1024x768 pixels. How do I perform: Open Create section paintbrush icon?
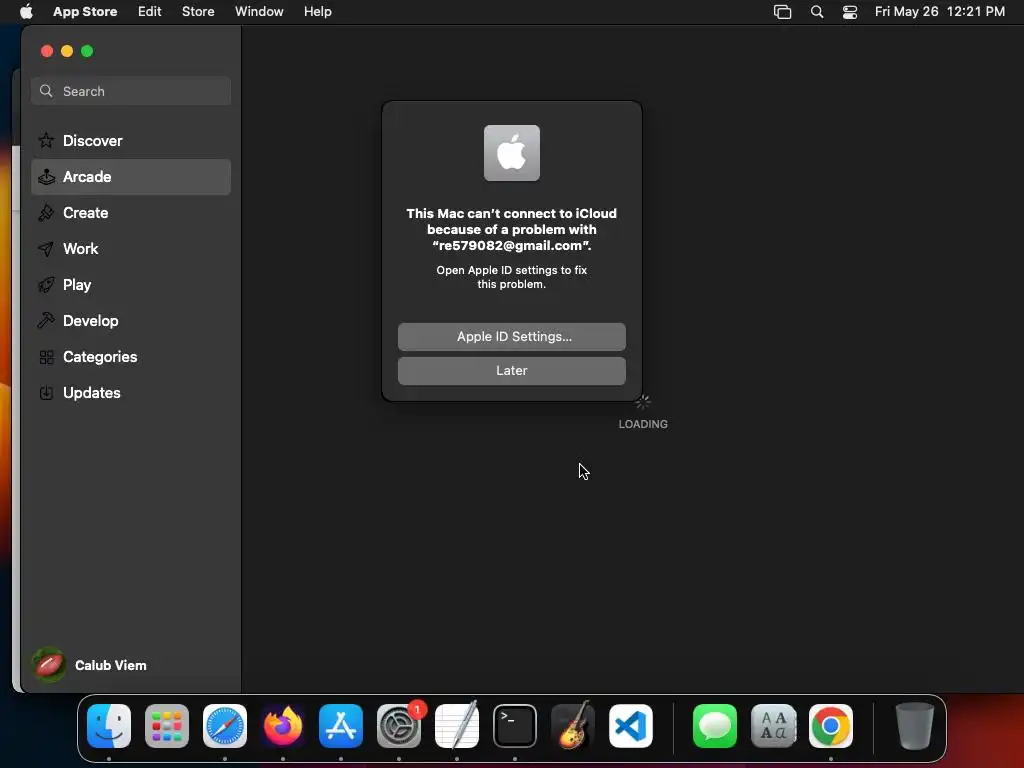pos(46,213)
